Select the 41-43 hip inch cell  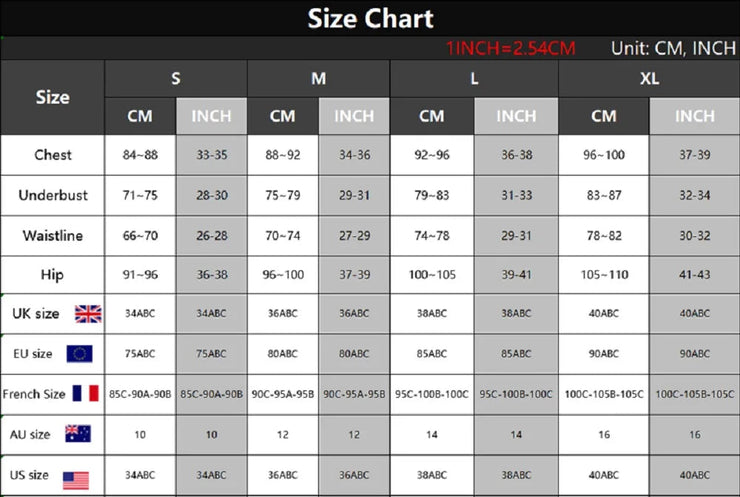click(695, 275)
